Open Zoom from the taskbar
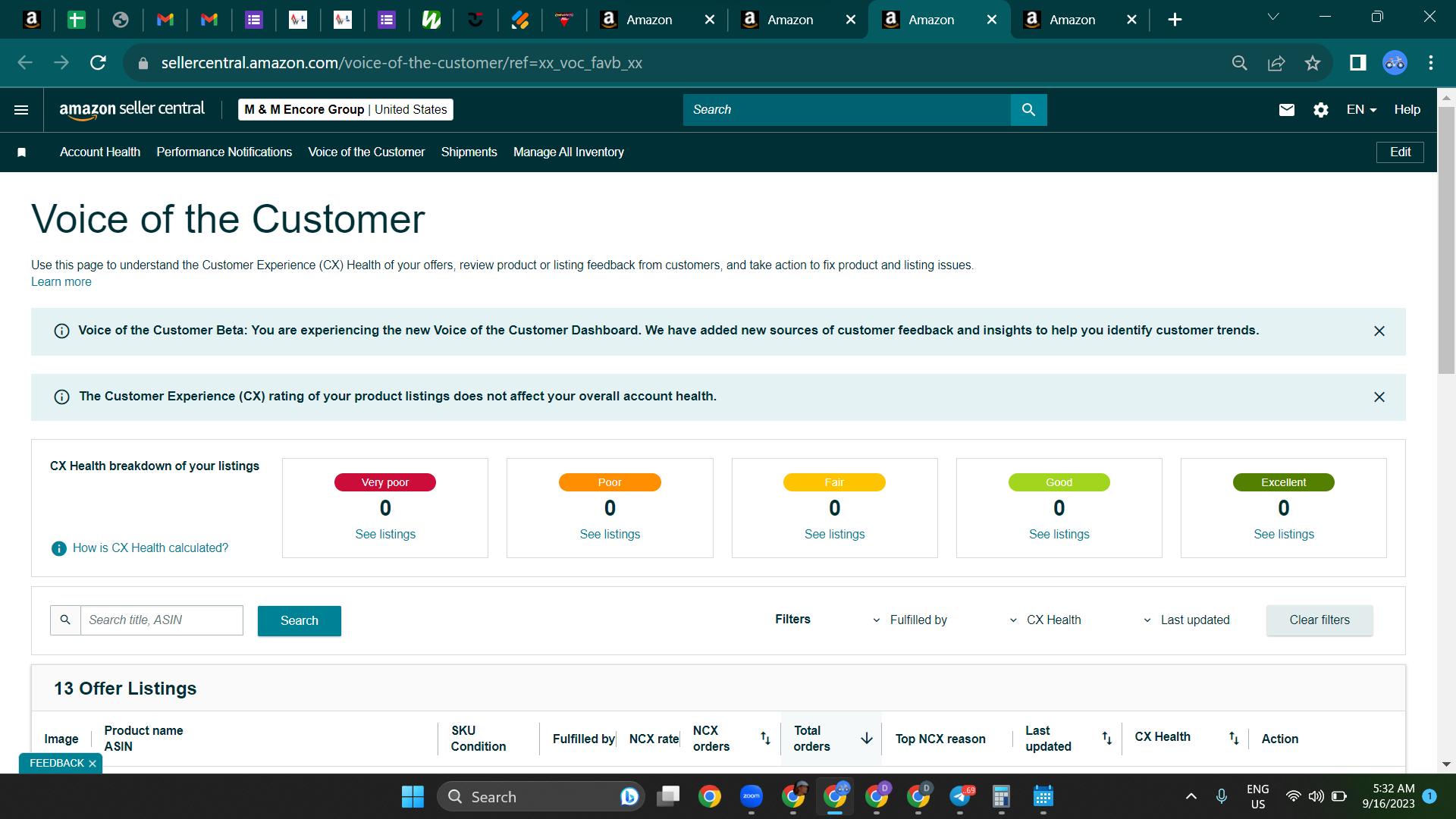 pyautogui.click(x=752, y=797)
